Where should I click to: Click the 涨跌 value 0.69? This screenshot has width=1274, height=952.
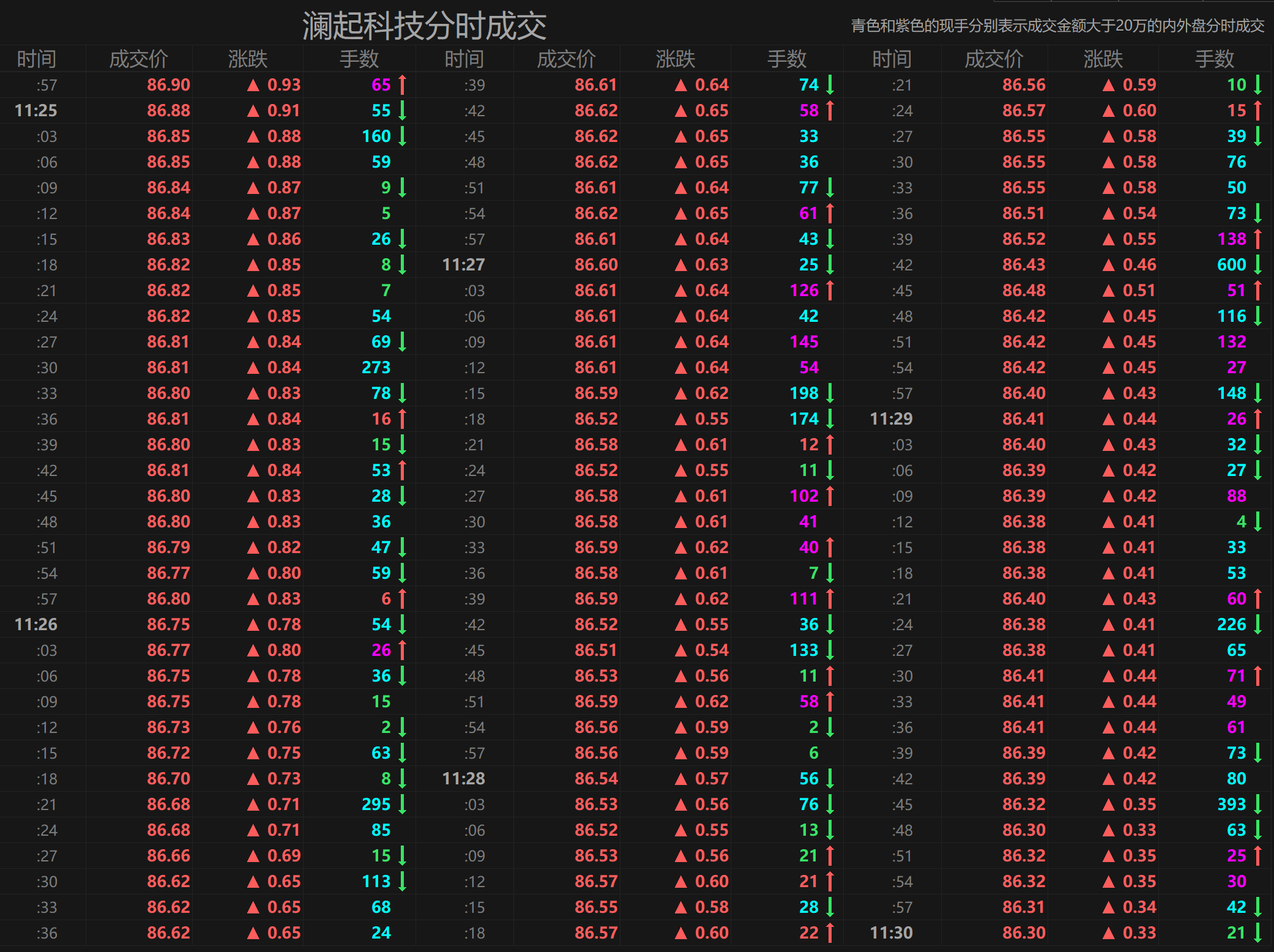point(284,856)
